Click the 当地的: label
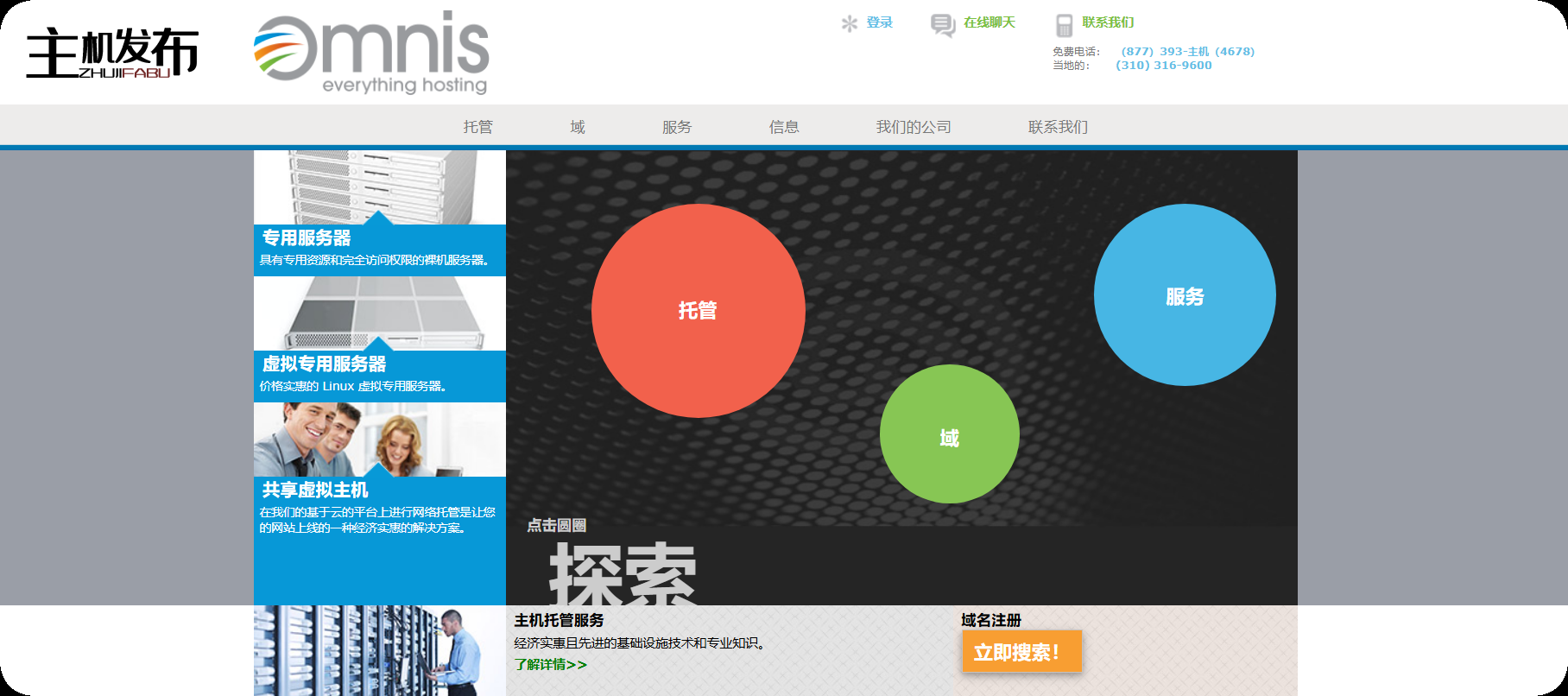This screenshot has width=1568, height=696. (x=1072, y=66)
